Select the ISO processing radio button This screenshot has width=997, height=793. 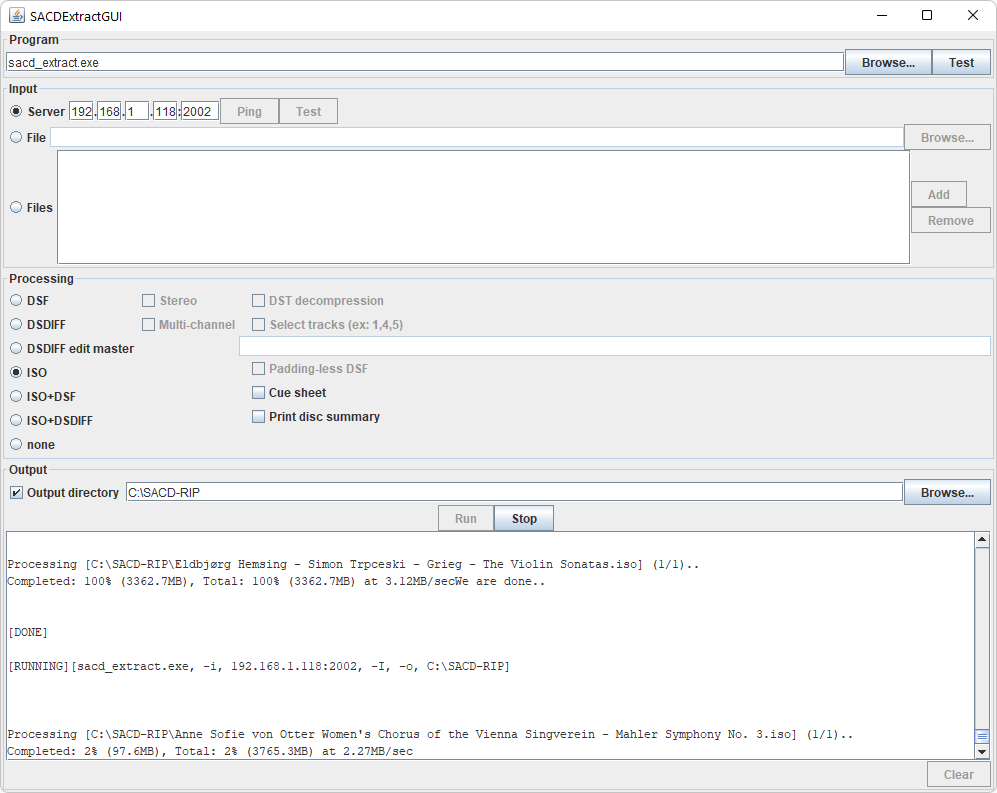[x=16, y=372]
